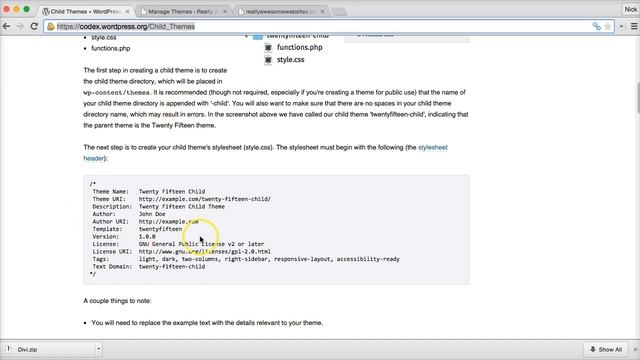Close the downloads bar
This screenshot has width=640, height=360.
(635, 349)
